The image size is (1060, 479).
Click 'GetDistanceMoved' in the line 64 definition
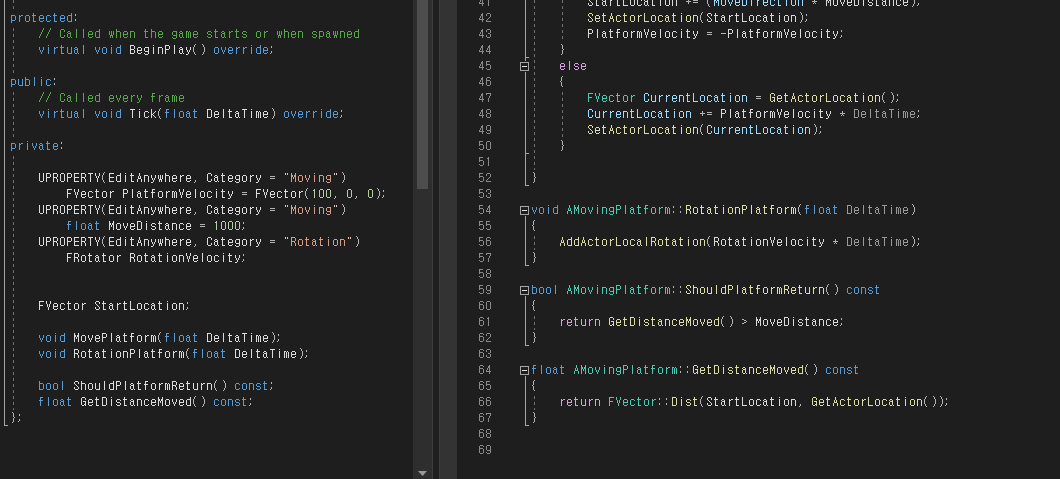tap(748, 370)
